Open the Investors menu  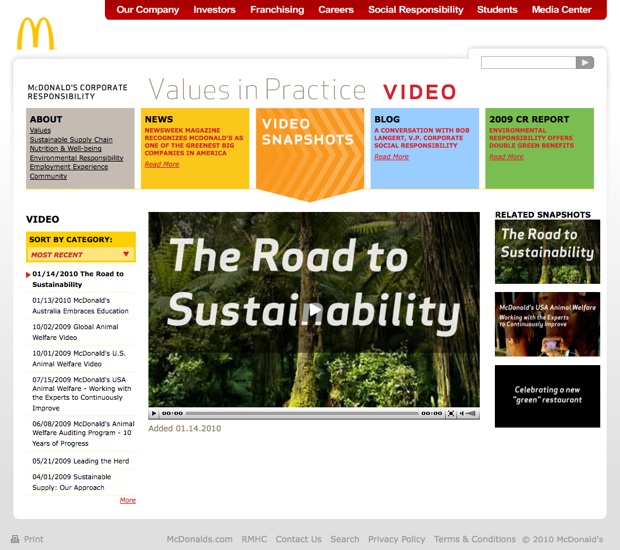coord(214,10)
